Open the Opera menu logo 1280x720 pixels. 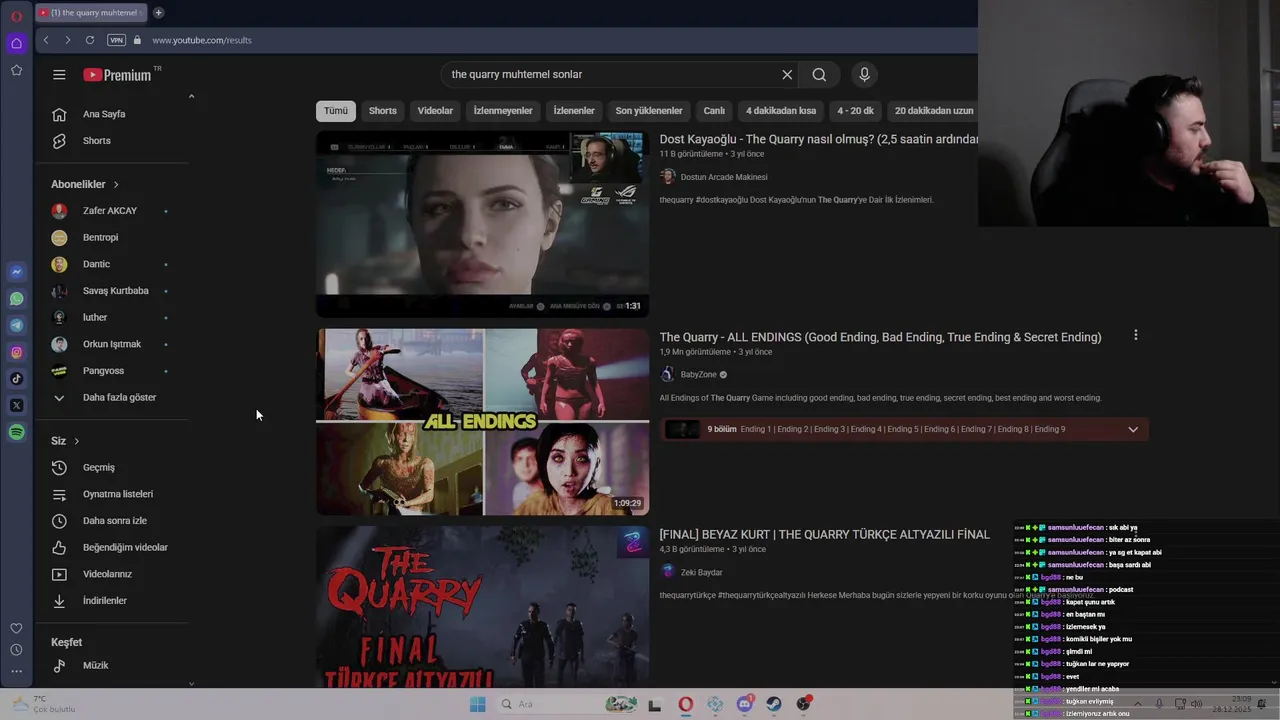16,16
